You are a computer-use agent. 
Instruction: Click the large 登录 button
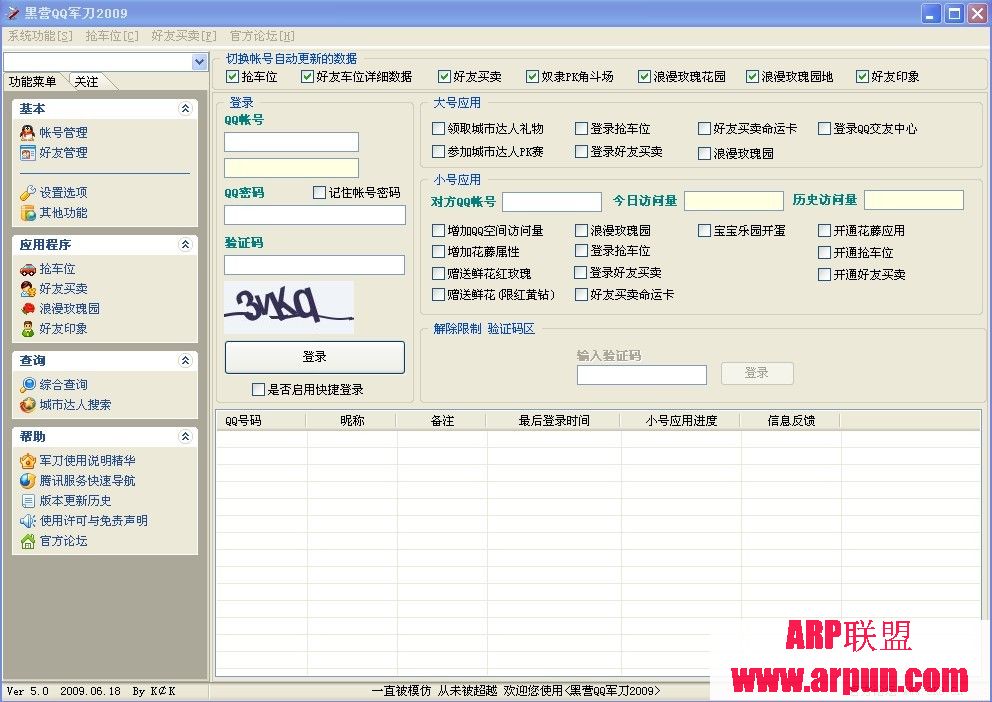pyautogui.click(x=314, y=357)
